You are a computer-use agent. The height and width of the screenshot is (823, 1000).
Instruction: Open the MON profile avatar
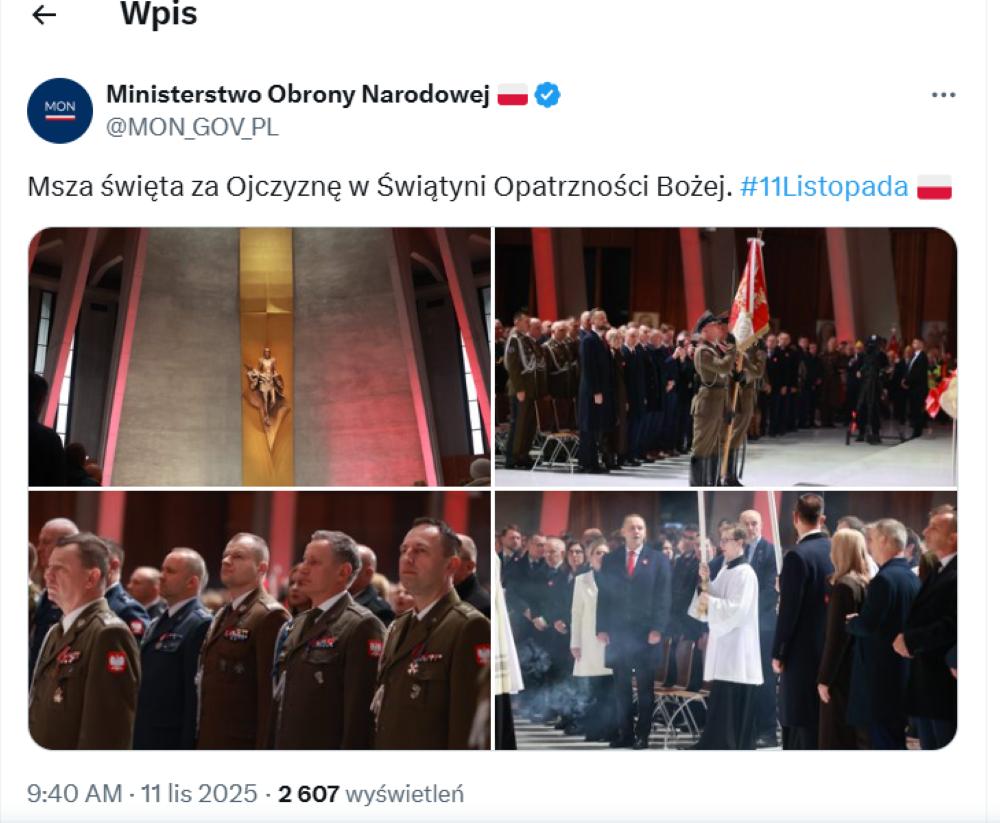pyautogui.click(x=60, y=111)
